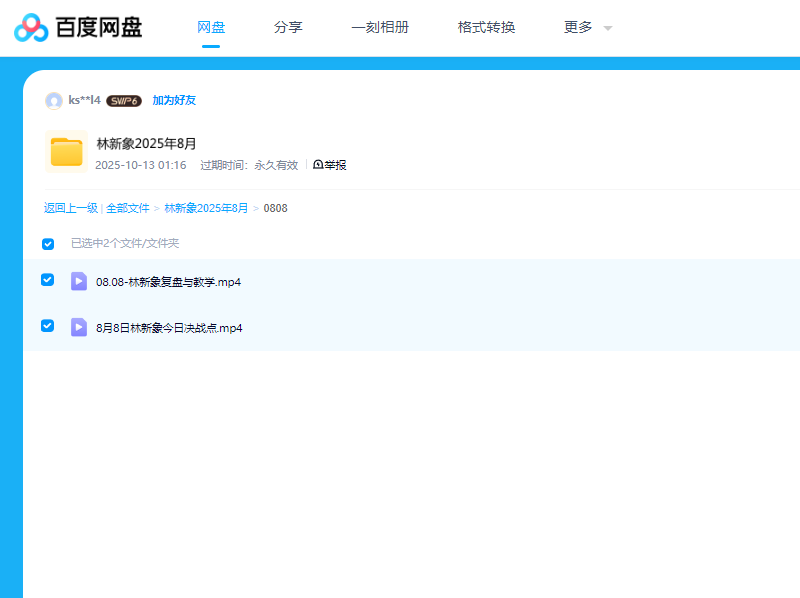This screenshot has width=800, height=598.
Task: Click video icon of 8月8日林新象今日决战点.mp4
Action: pos(79,327)
